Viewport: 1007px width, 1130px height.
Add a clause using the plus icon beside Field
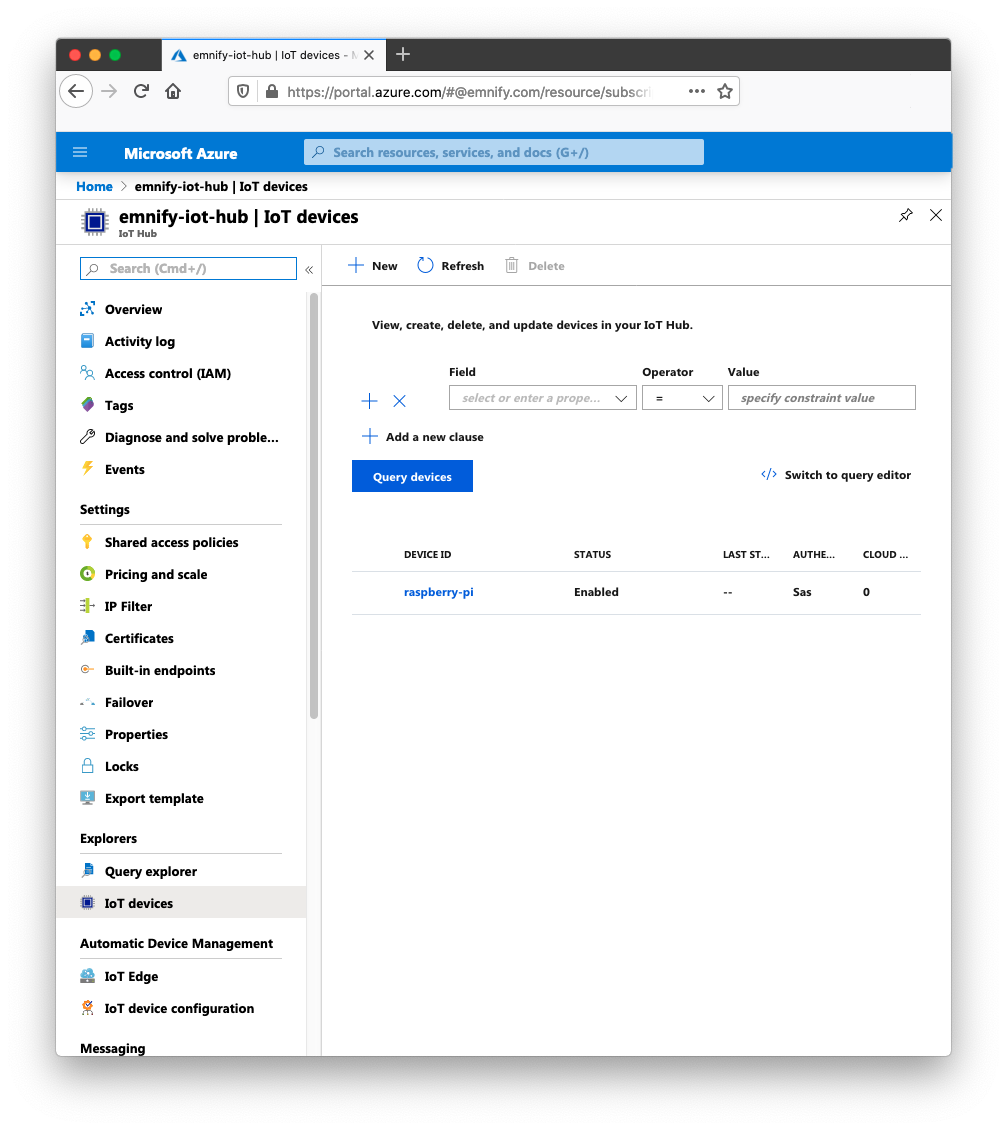(x=369, y=401)
